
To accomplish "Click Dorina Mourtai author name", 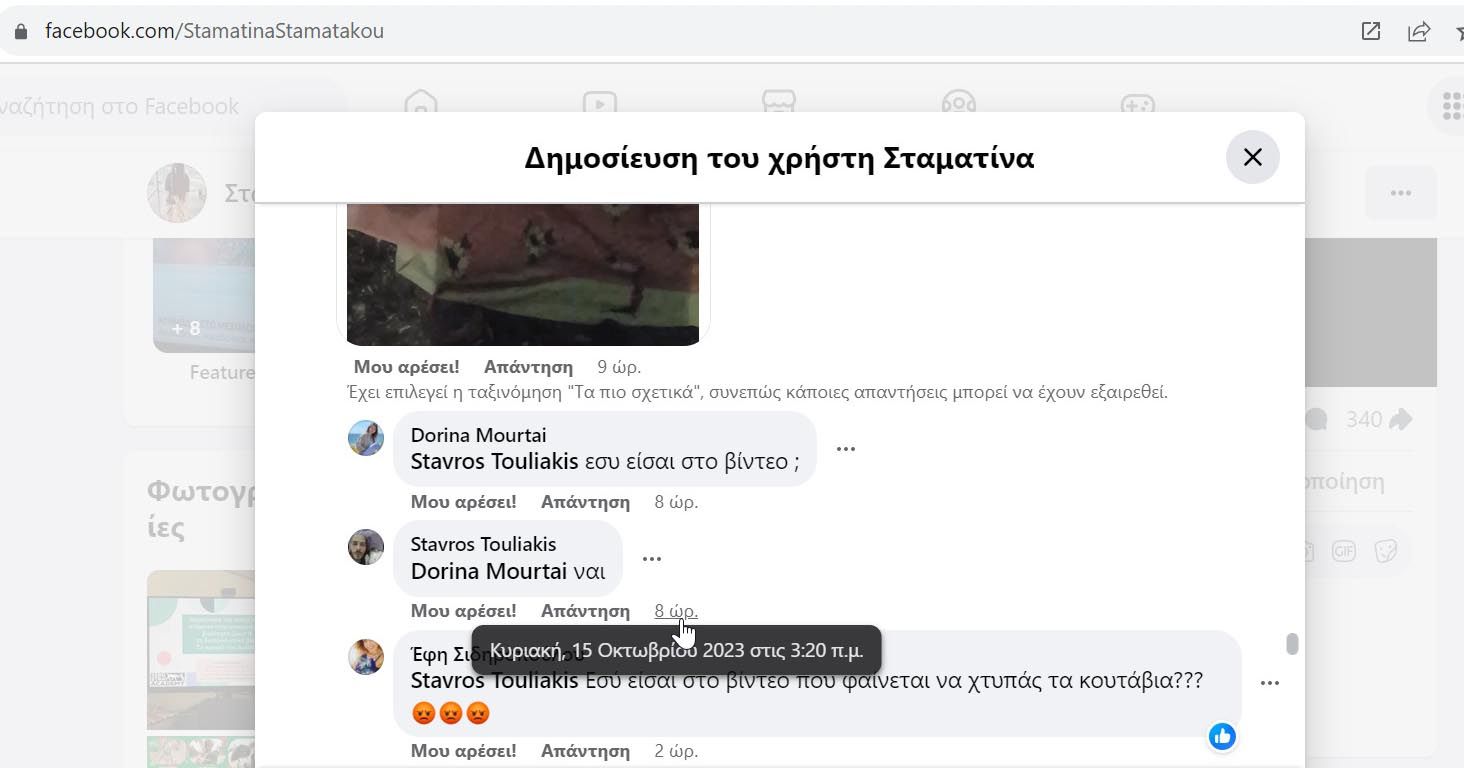I will click(478, 435).
